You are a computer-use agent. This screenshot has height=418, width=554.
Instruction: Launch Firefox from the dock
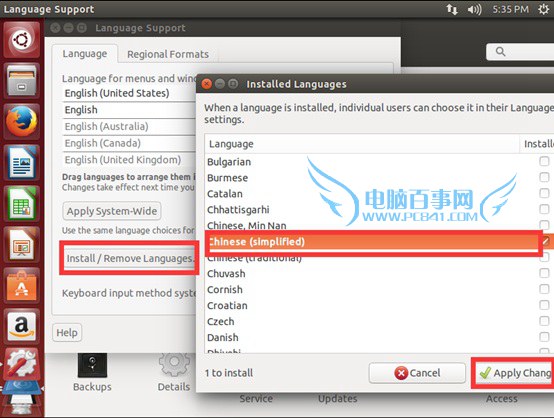pos(22,121)
